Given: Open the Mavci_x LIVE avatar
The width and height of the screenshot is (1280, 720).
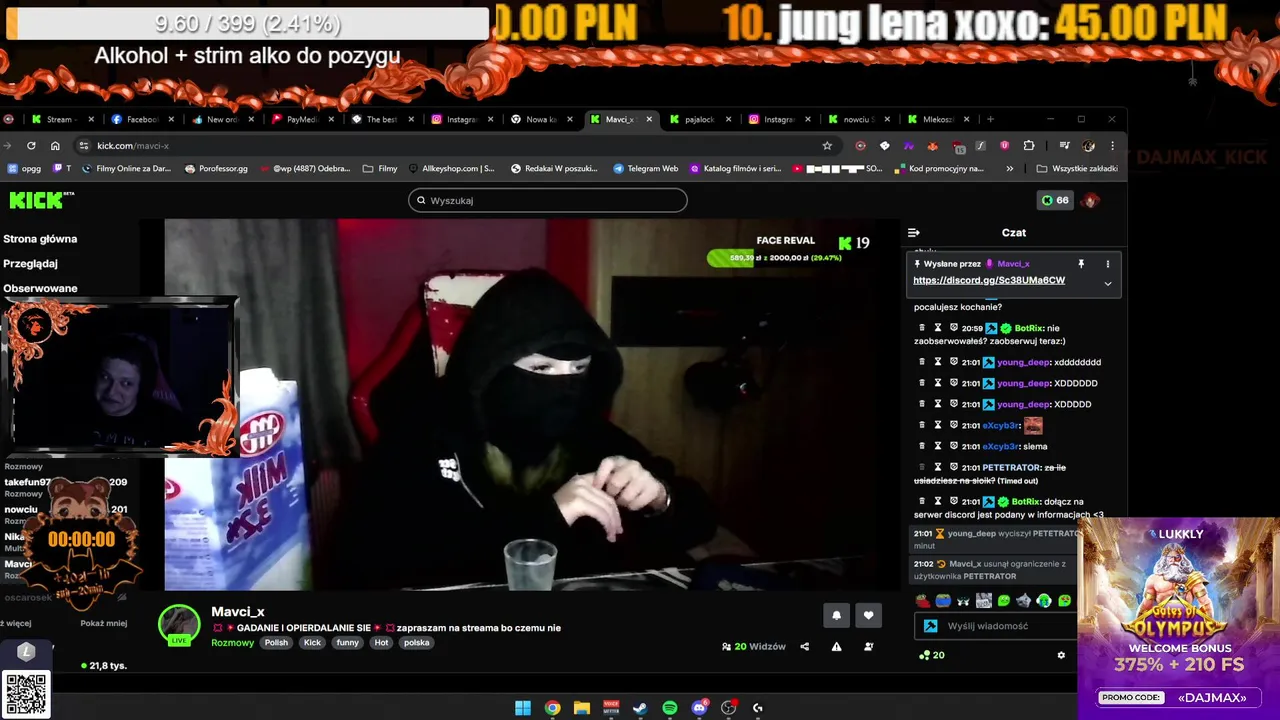Looking at the screenshot, I should (179, 625).
